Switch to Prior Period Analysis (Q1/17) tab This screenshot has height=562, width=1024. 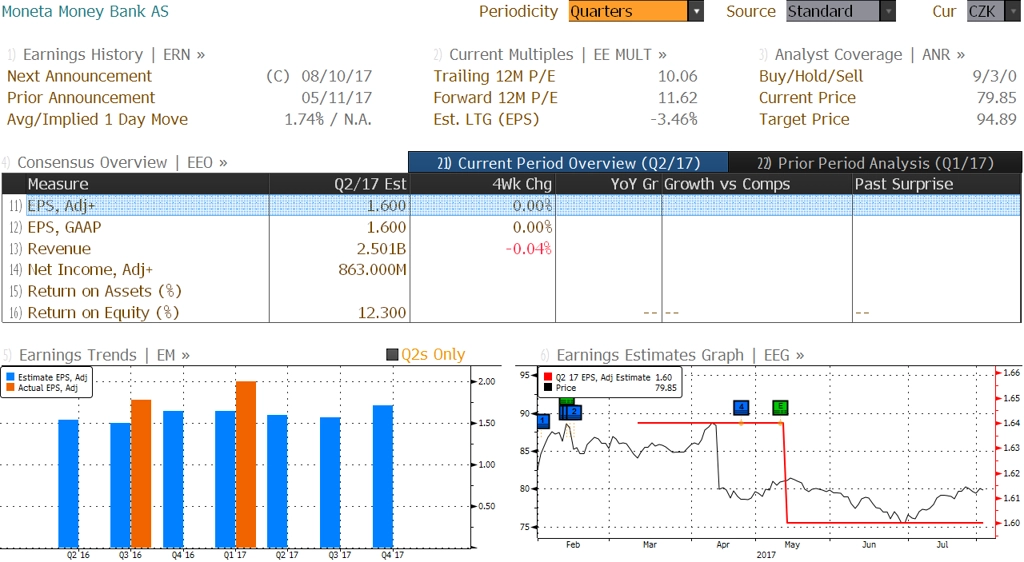(x=875, y=163)
